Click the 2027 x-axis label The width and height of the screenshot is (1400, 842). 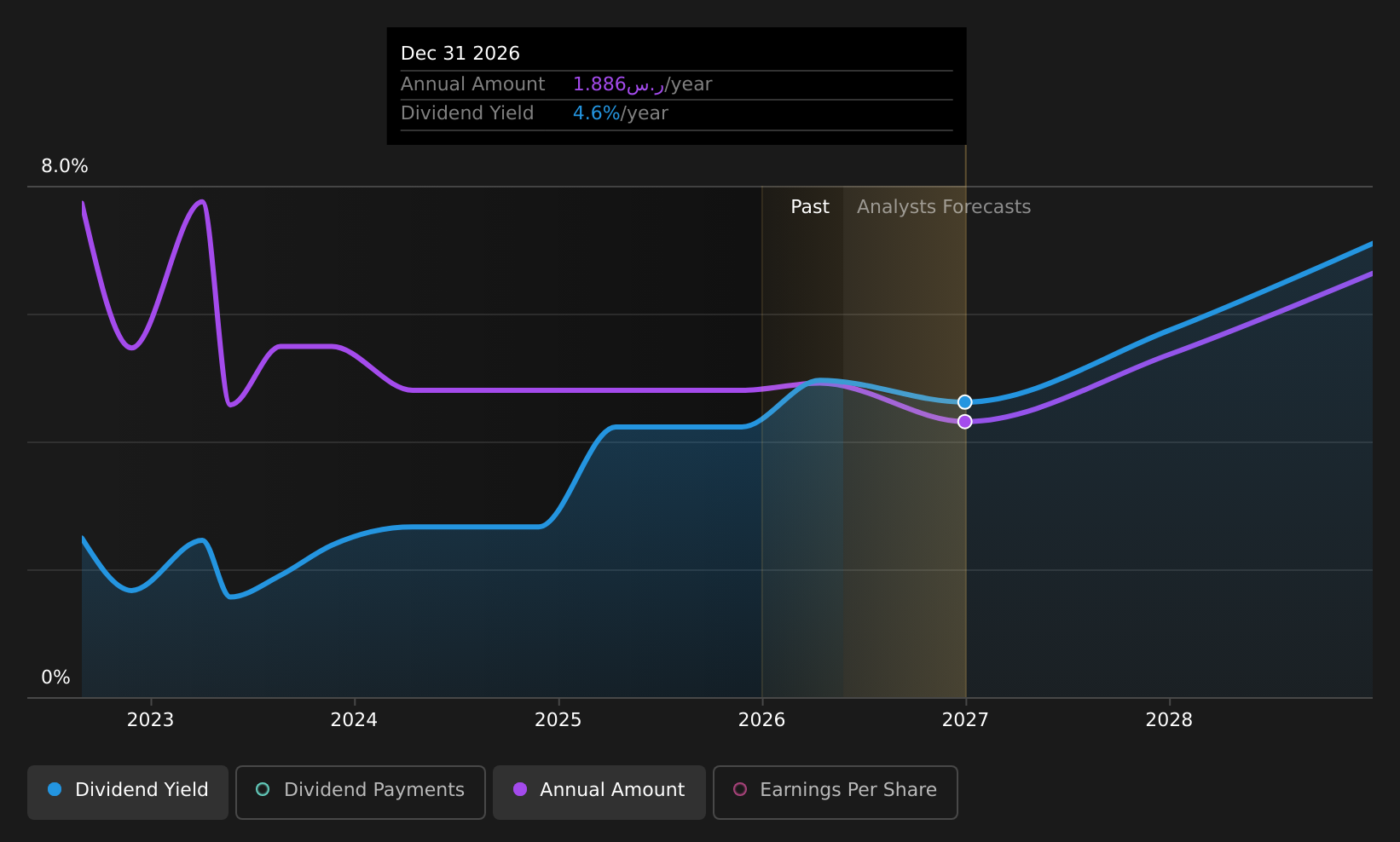pos(965,720)
